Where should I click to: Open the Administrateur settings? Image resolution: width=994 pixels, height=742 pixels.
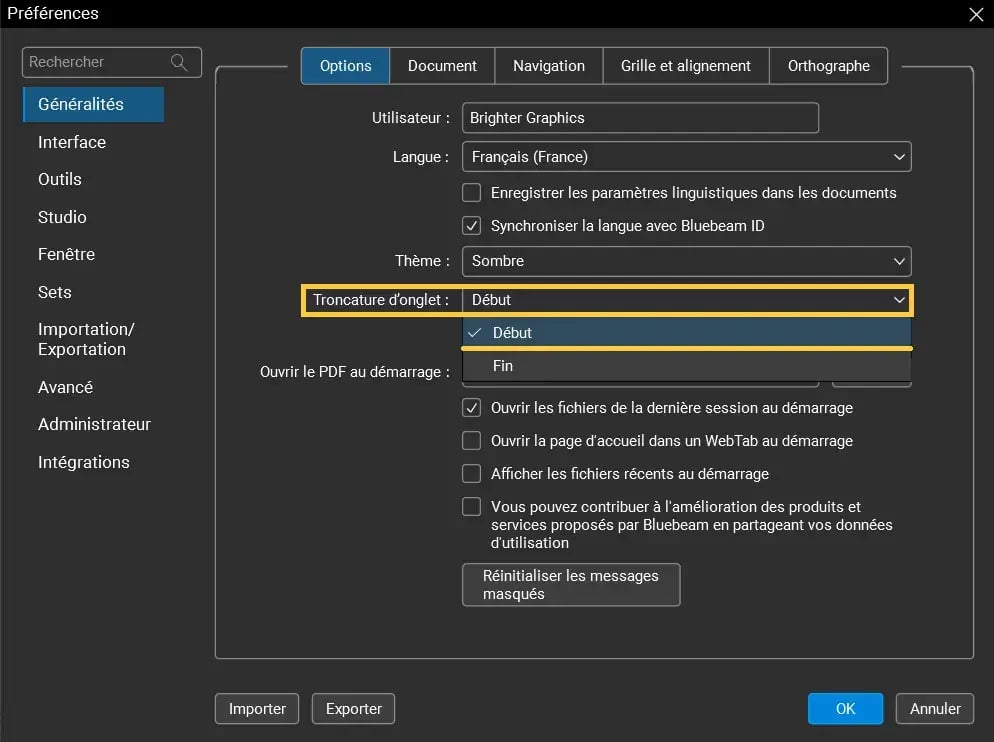click(94, 424)
